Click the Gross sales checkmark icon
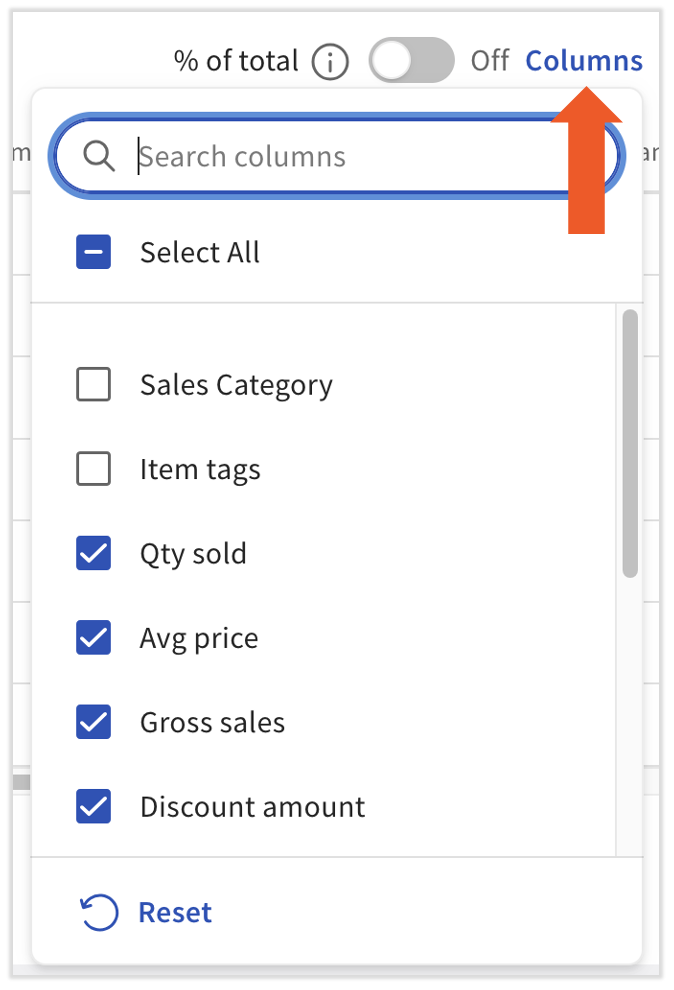This screenshot has width=674, height=990. point(93,722)
